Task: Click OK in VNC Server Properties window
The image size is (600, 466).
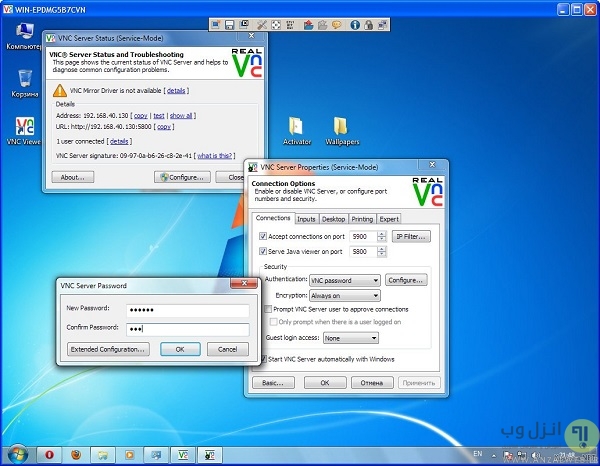Action: point(325,383)
